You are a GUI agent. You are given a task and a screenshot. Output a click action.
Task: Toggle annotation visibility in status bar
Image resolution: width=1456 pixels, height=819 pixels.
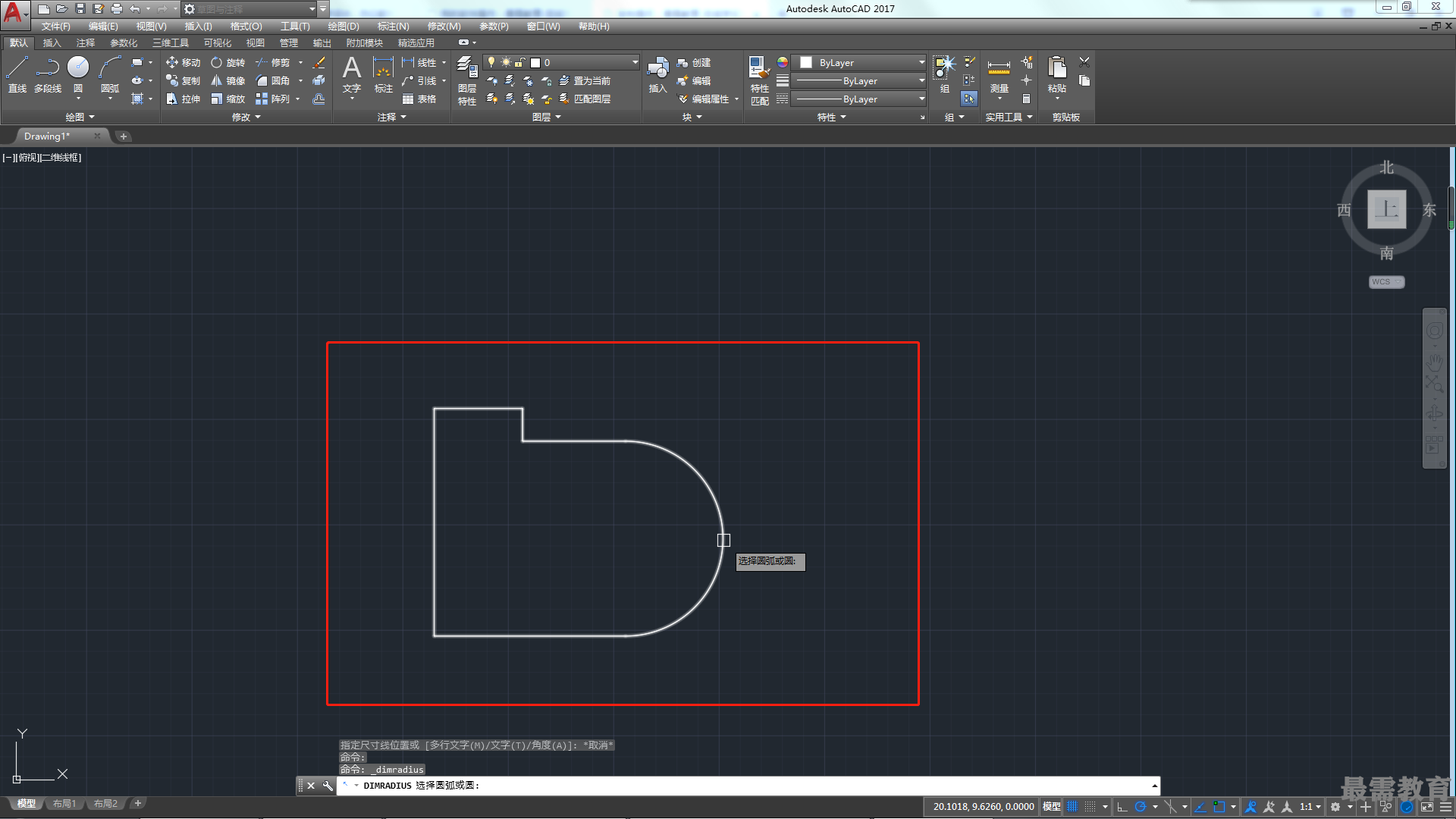[x=1251, y=807]
